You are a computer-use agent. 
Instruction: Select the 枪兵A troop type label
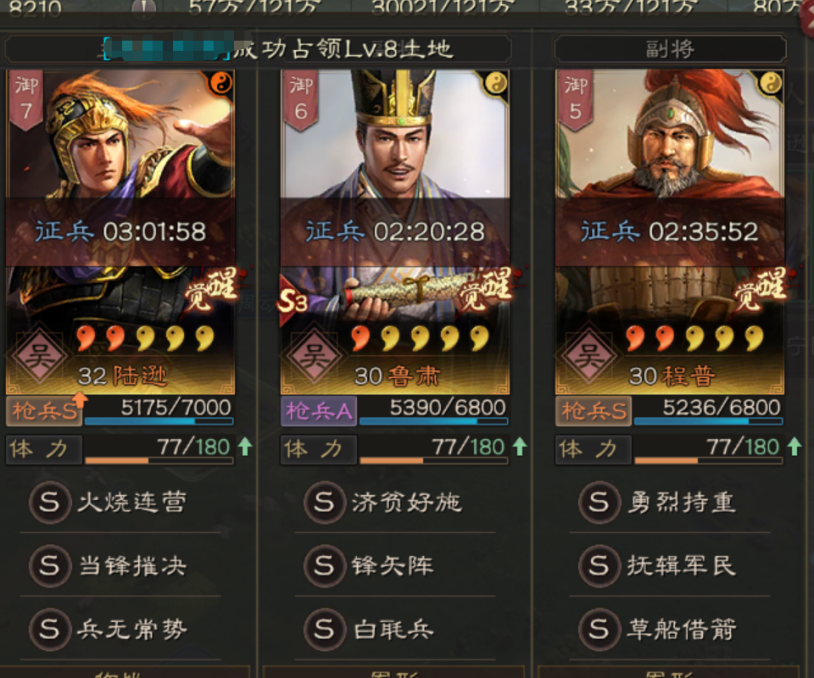click(x=319, y=411)
